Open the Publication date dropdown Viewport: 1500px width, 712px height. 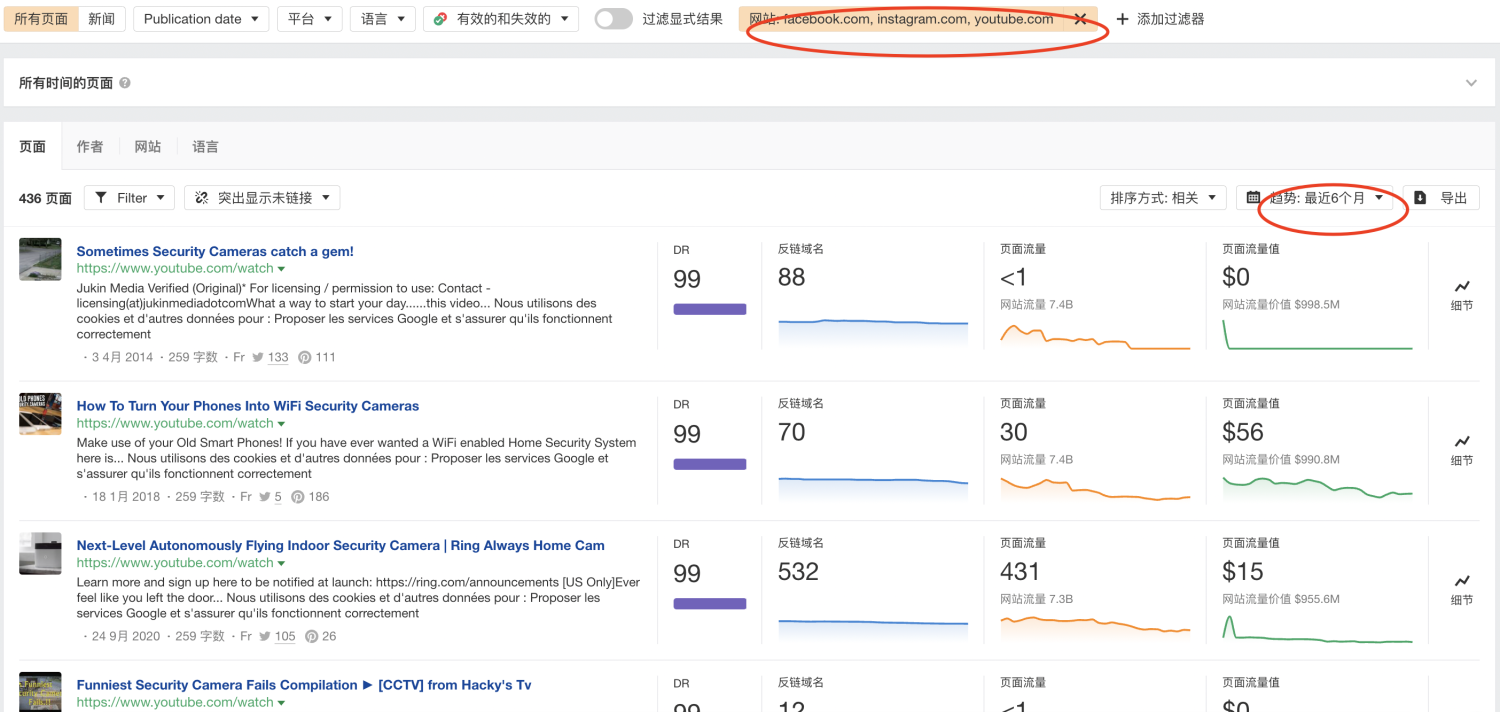200,19
